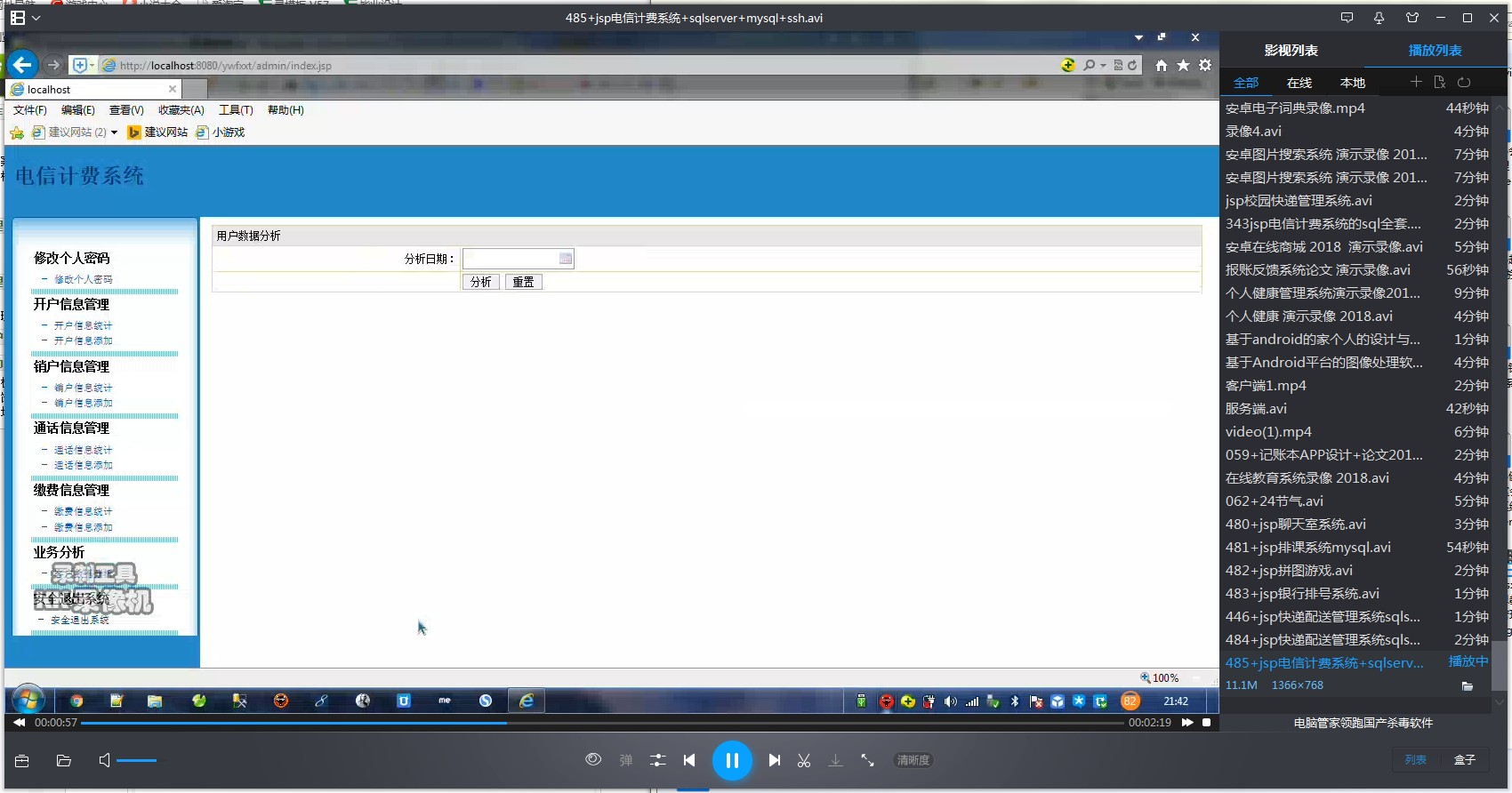Select the 在线 filter tab
Screen dimensions: 1512x793
[x=1299, y=83]
